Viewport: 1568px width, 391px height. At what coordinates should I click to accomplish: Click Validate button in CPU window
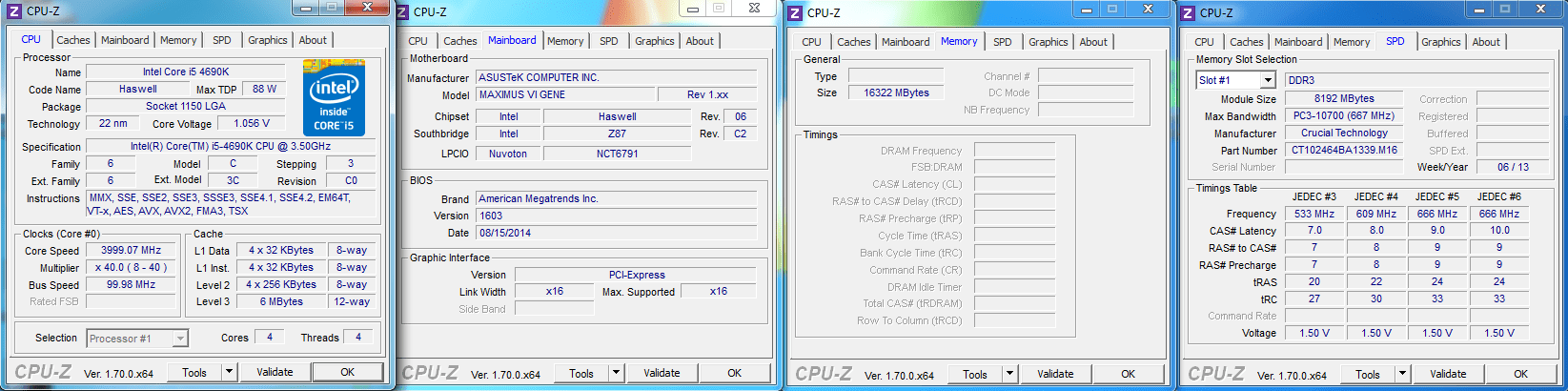click(275, 372)
